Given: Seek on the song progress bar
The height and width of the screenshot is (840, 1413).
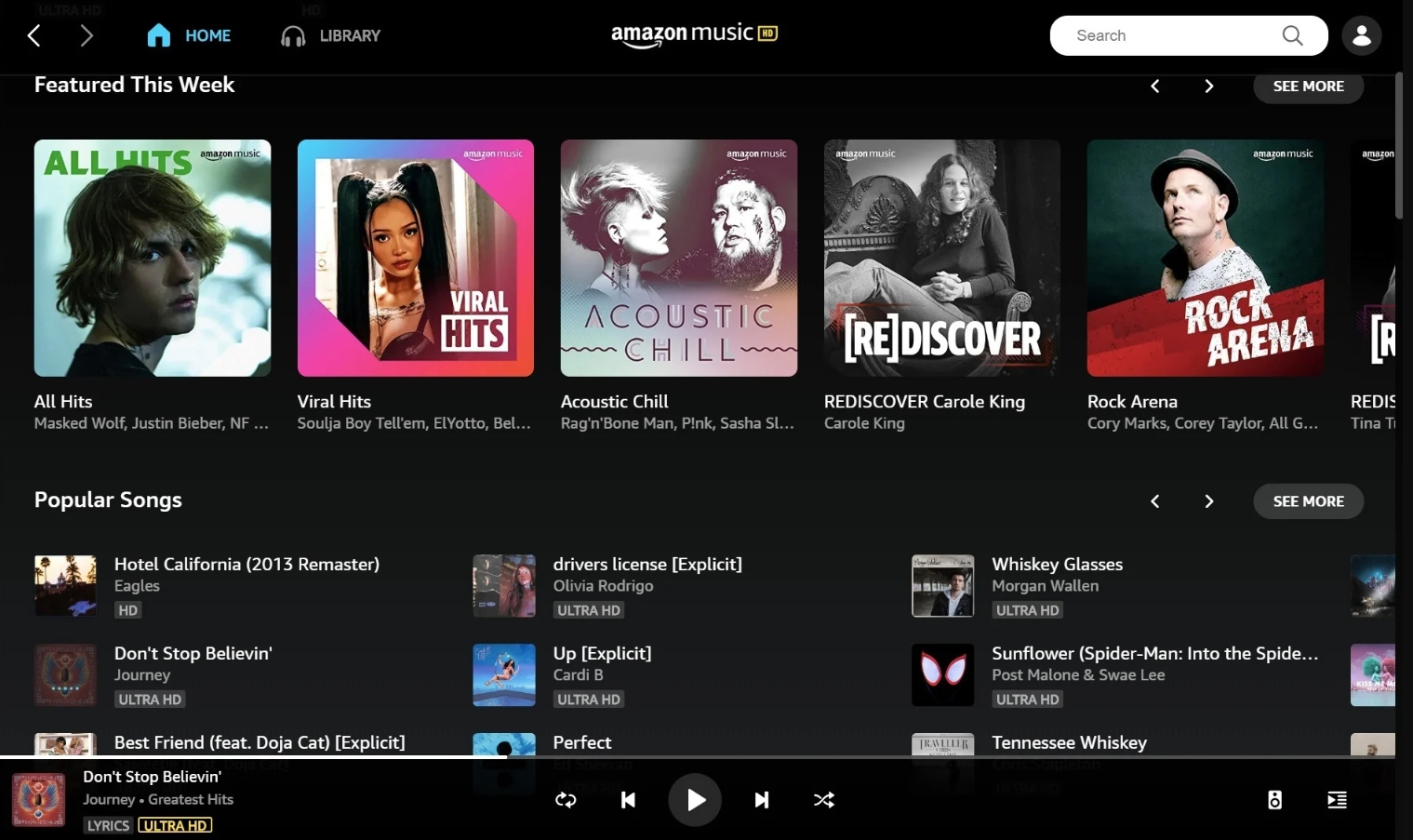Looking at the screenshot, I should click(698, 757).
